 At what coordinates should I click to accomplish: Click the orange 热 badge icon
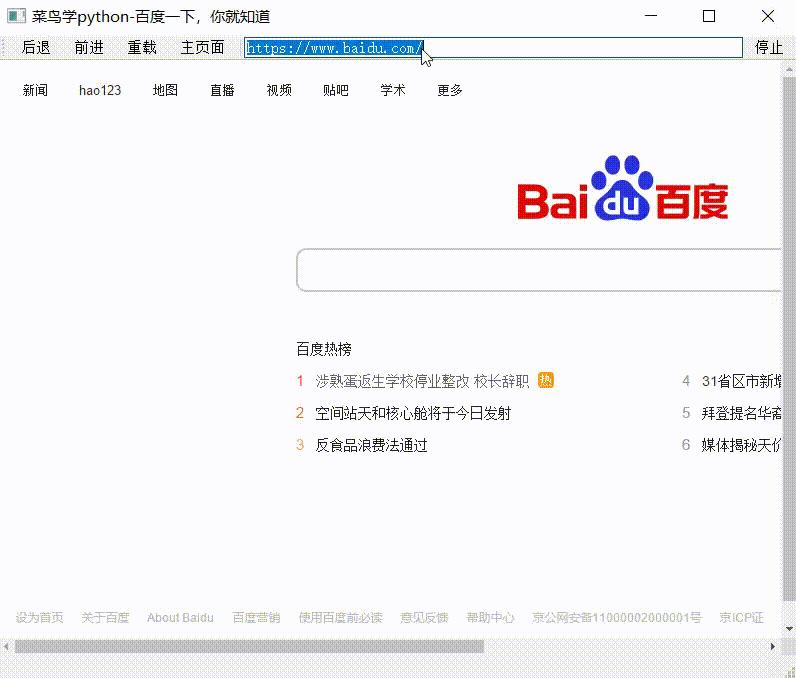(546, 380)
